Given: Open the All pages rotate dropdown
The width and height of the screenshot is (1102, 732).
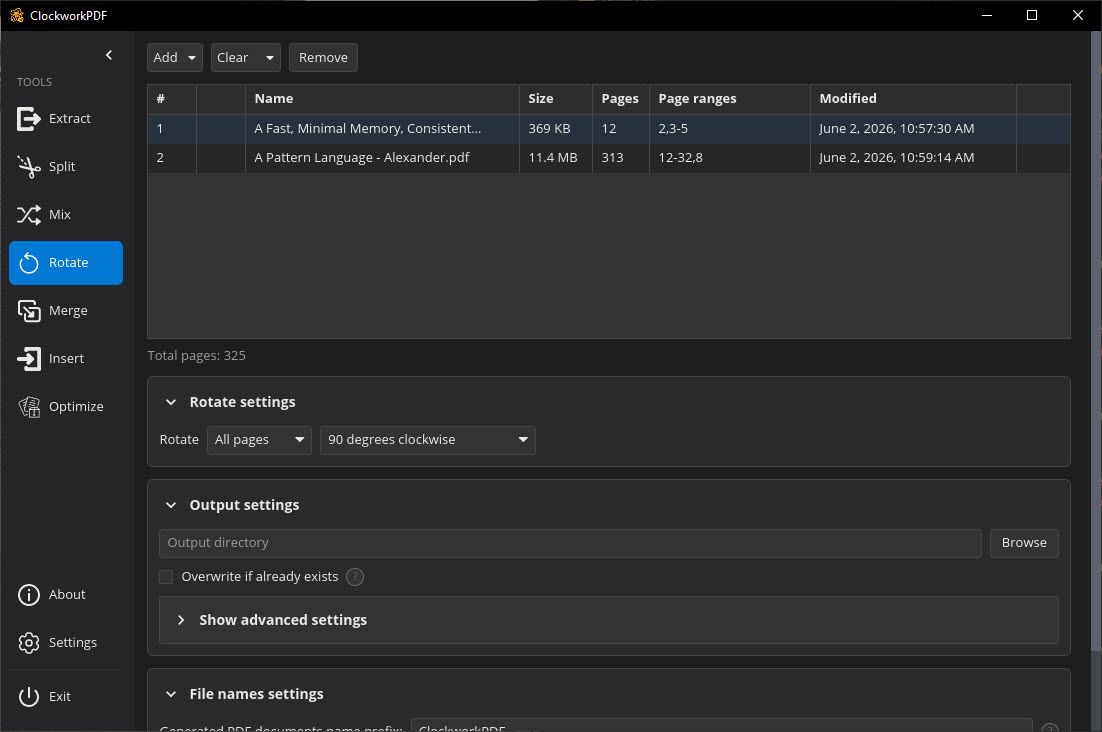Looking at the screenshot, I should pos(259,440).
